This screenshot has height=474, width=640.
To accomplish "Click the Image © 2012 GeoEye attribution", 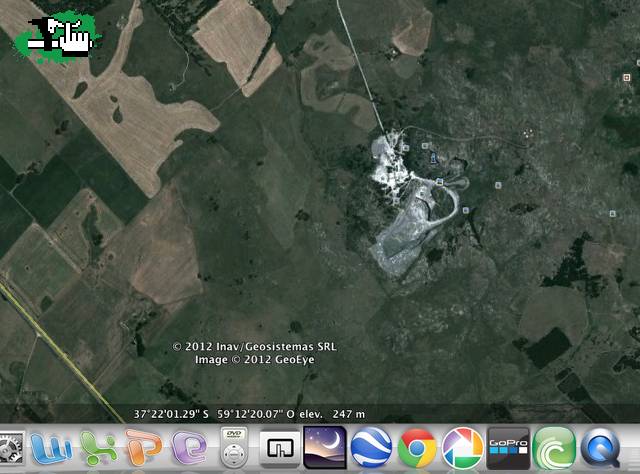I will pyautogui.click(x=255, y=360).
